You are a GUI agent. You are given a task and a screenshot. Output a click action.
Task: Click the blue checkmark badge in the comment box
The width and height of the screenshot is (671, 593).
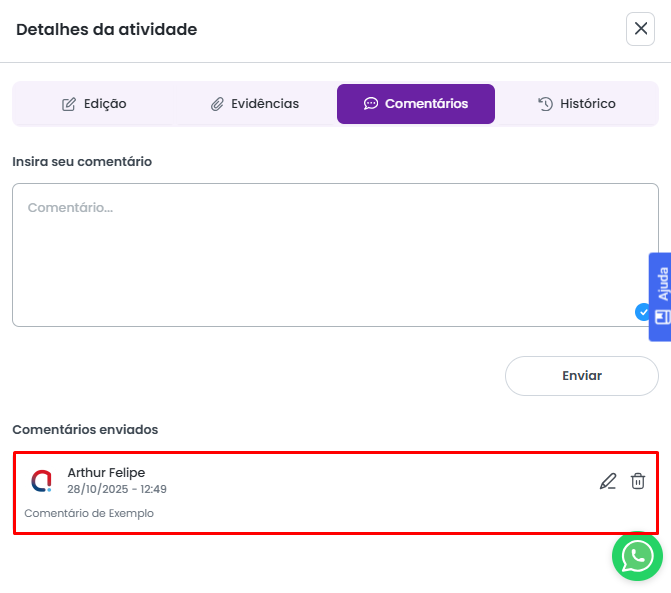pos(643,312)
